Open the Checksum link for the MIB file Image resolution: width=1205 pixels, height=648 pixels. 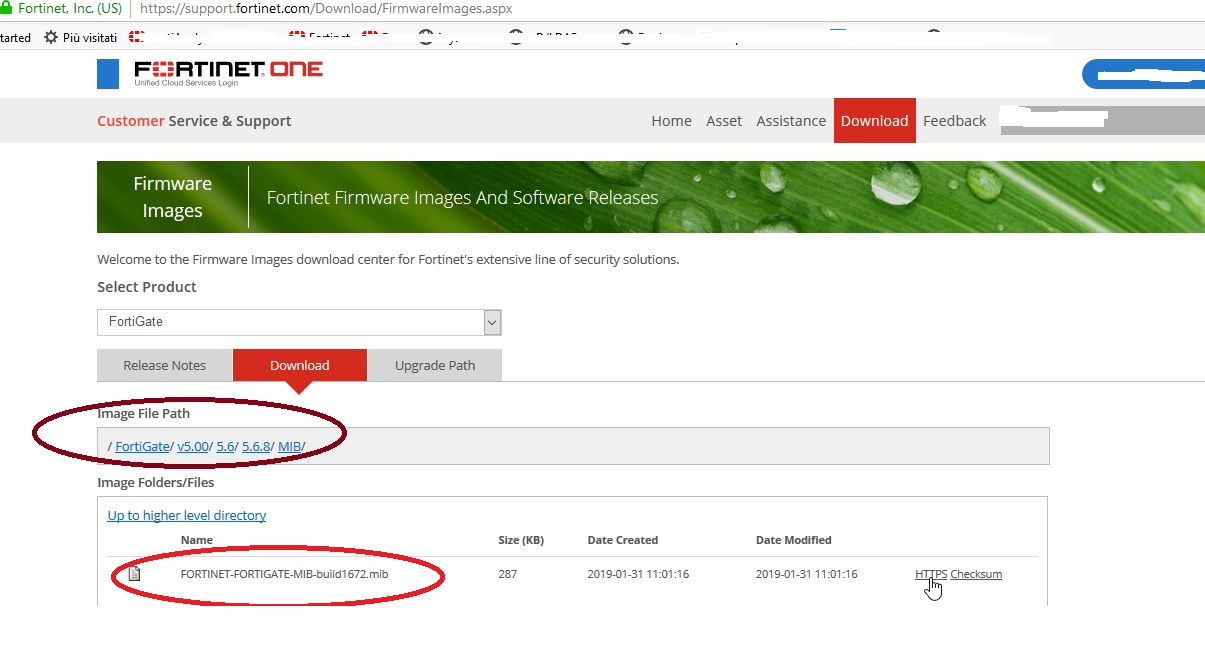click(976, 574)
